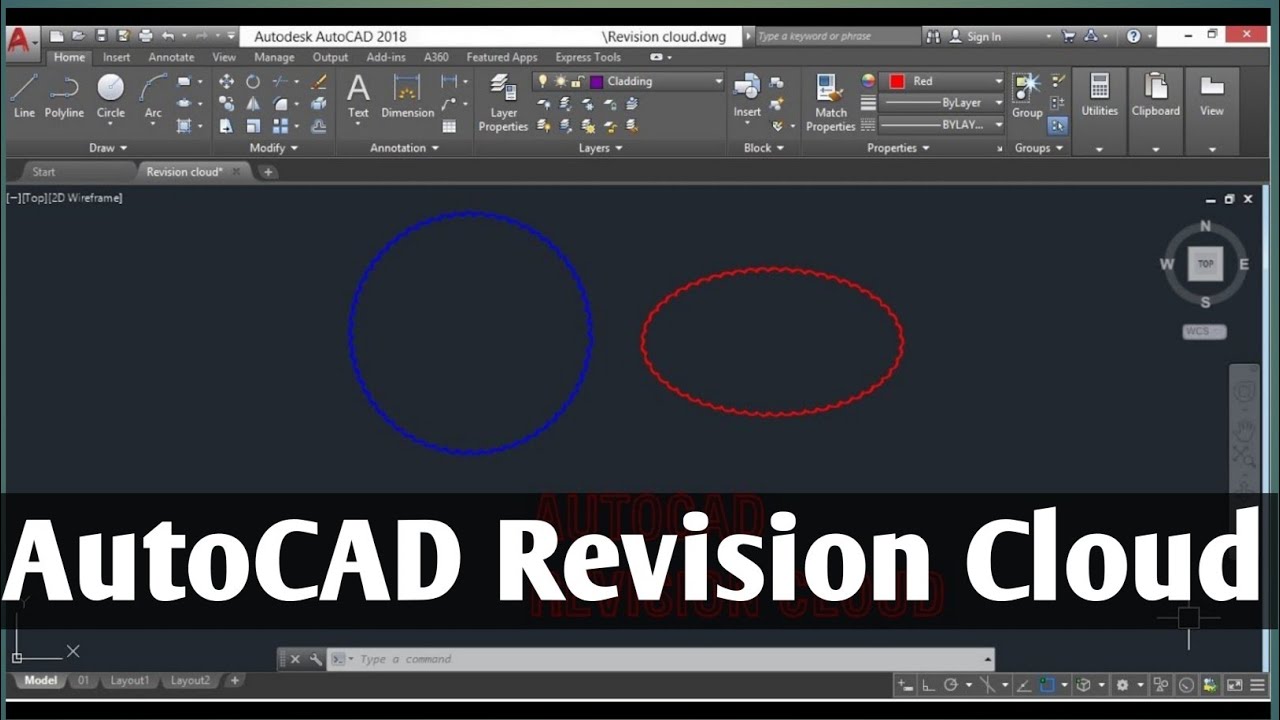Toggle Clean Screen in status bar

point(1234,685)
